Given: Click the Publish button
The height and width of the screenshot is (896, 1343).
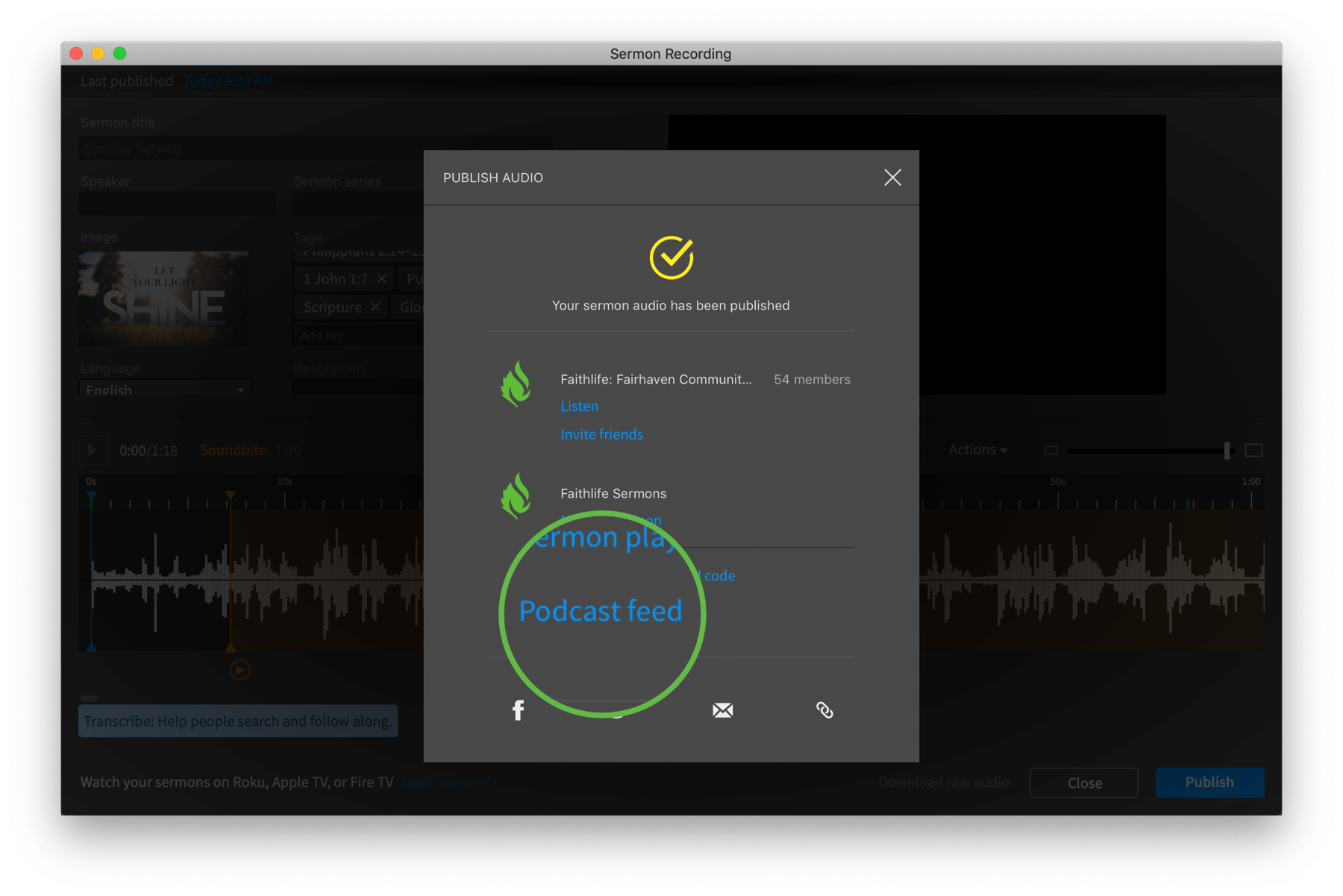Looking at the screenshot, I should pyautogui.click(x=1209, y=782).
